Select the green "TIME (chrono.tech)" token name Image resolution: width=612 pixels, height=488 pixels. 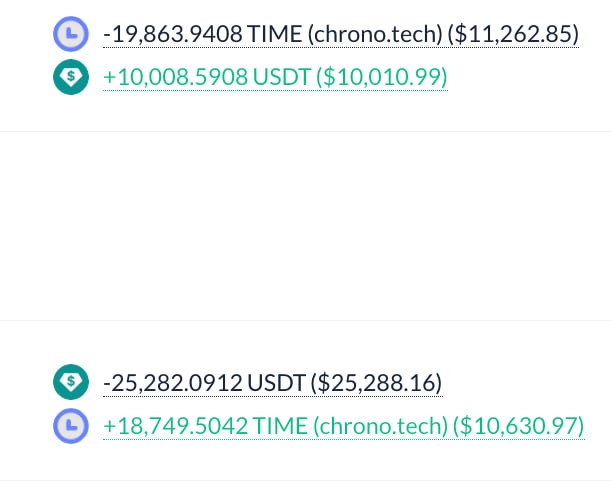[x=350, y=426]
